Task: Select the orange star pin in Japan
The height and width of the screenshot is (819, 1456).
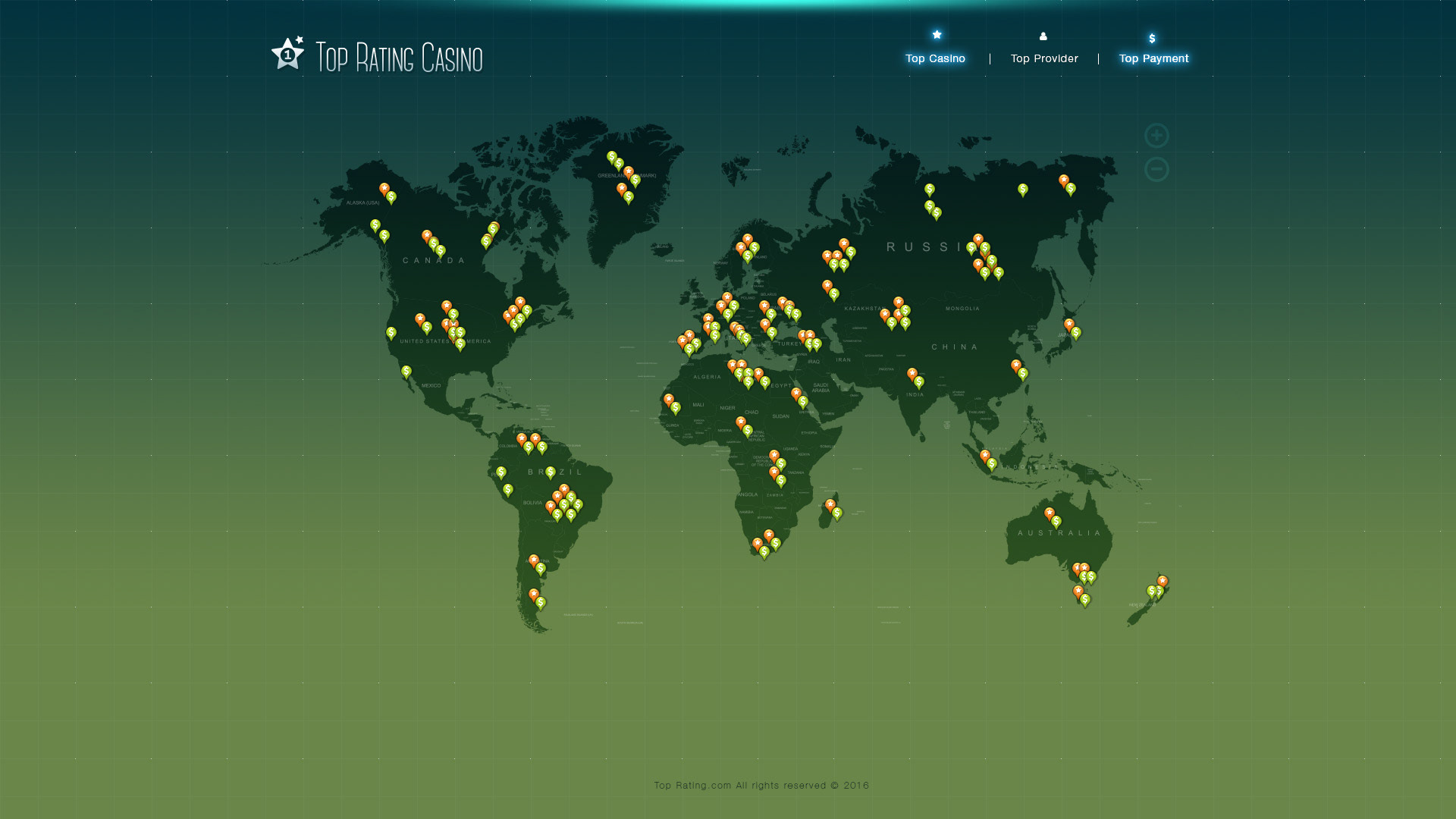Action: tap(1068, 324)
